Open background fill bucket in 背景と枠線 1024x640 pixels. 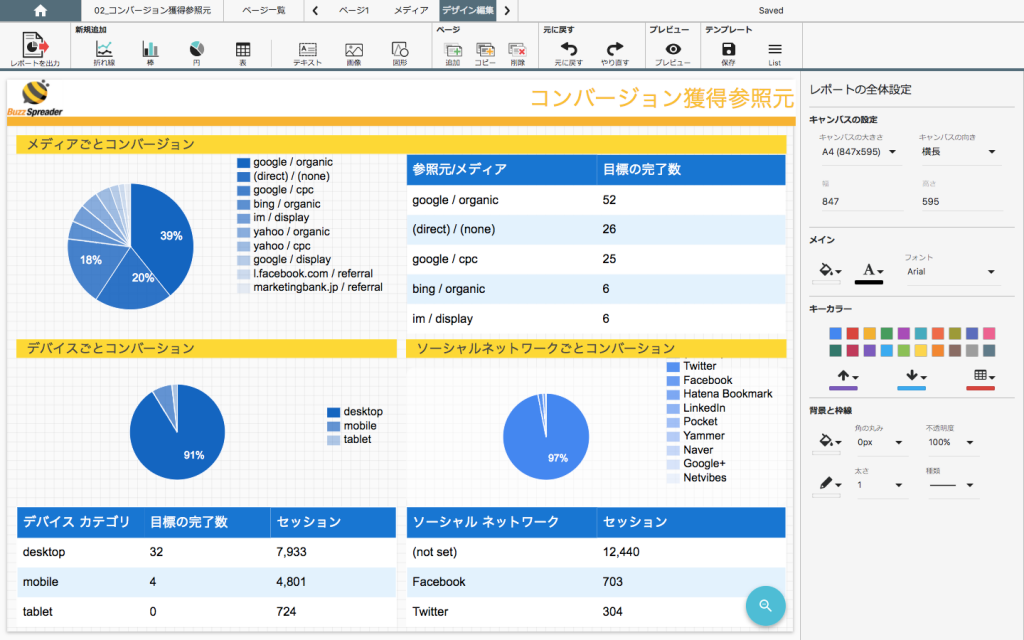point(829,441)
